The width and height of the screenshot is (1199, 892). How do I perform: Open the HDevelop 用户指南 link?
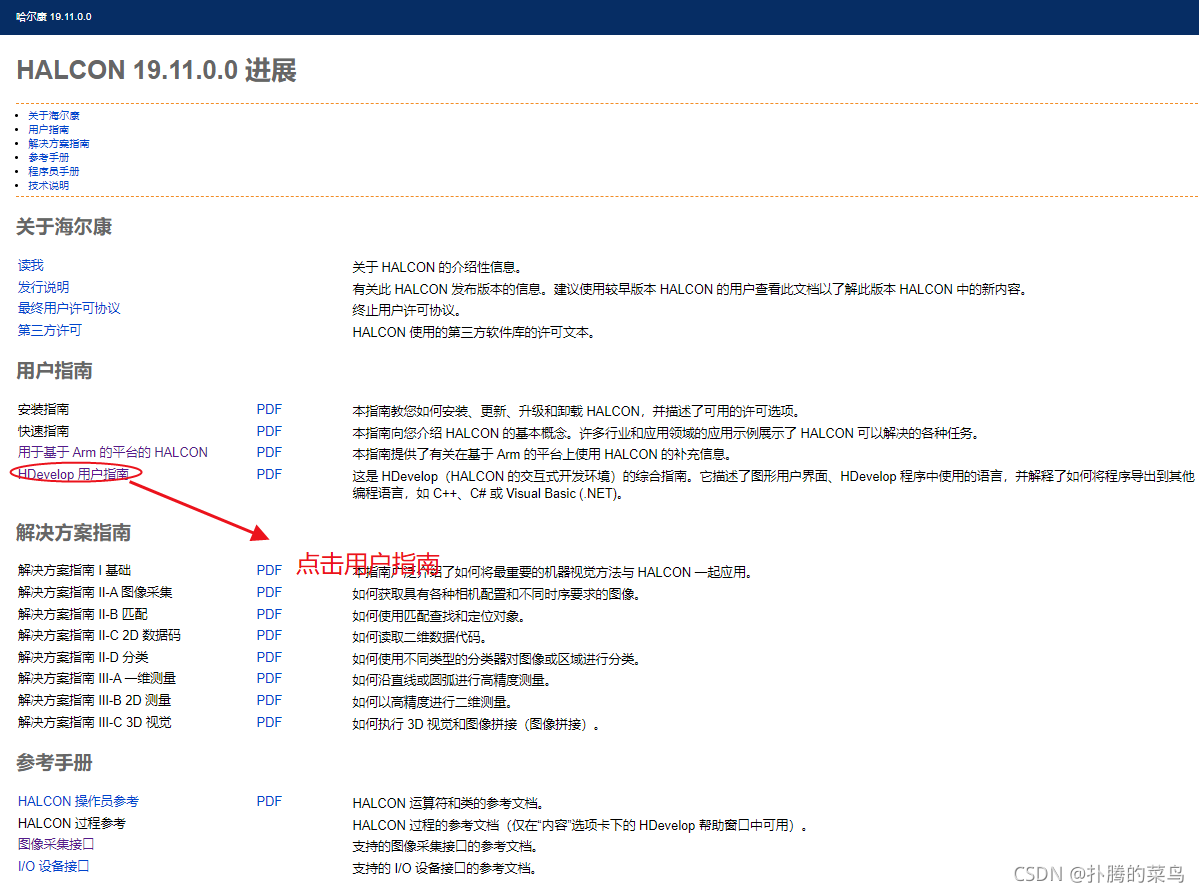point(73,474)
